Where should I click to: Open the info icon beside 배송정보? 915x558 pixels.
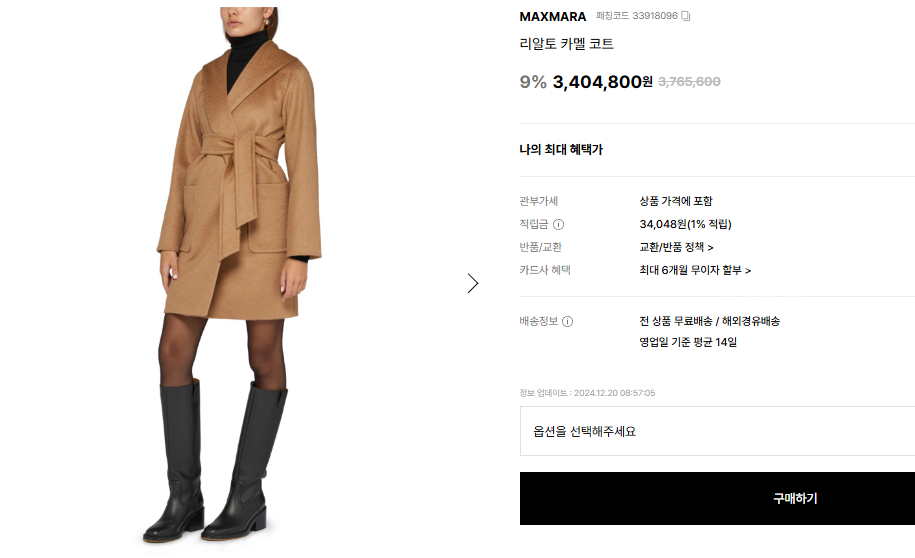coord(567,322)
